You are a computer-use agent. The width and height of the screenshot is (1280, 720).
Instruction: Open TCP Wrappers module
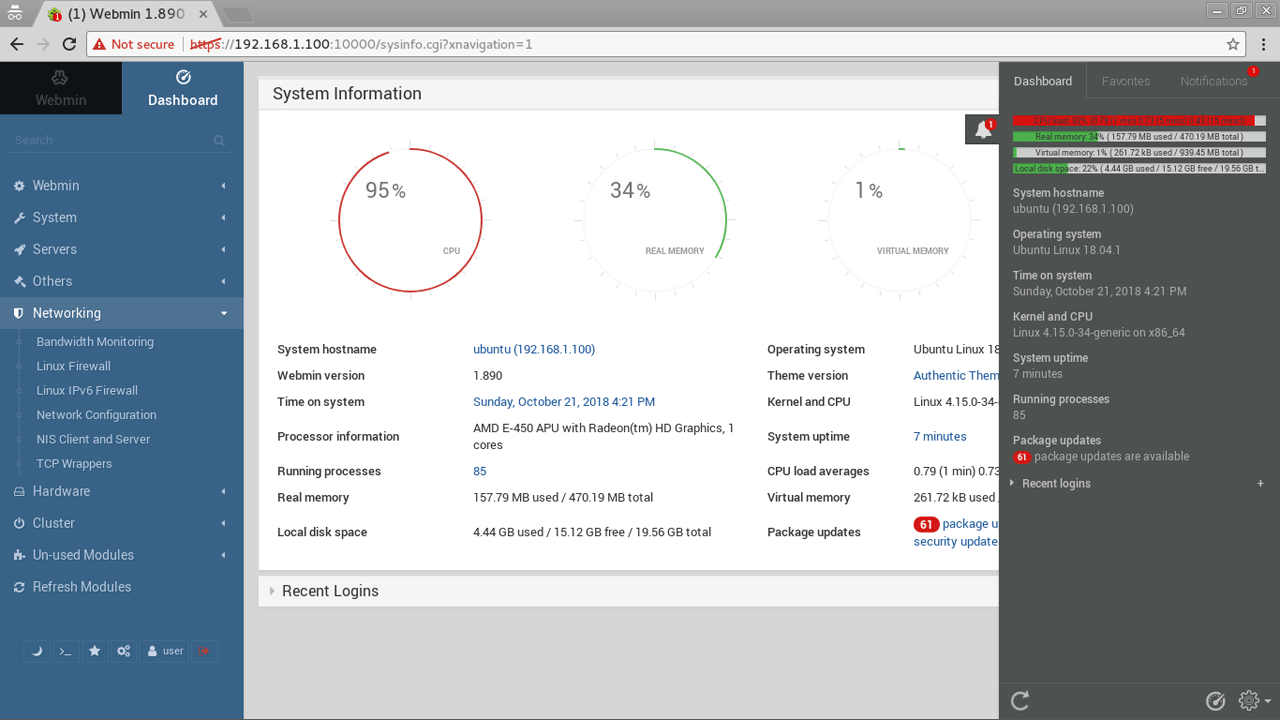click(x=74, y=464)
